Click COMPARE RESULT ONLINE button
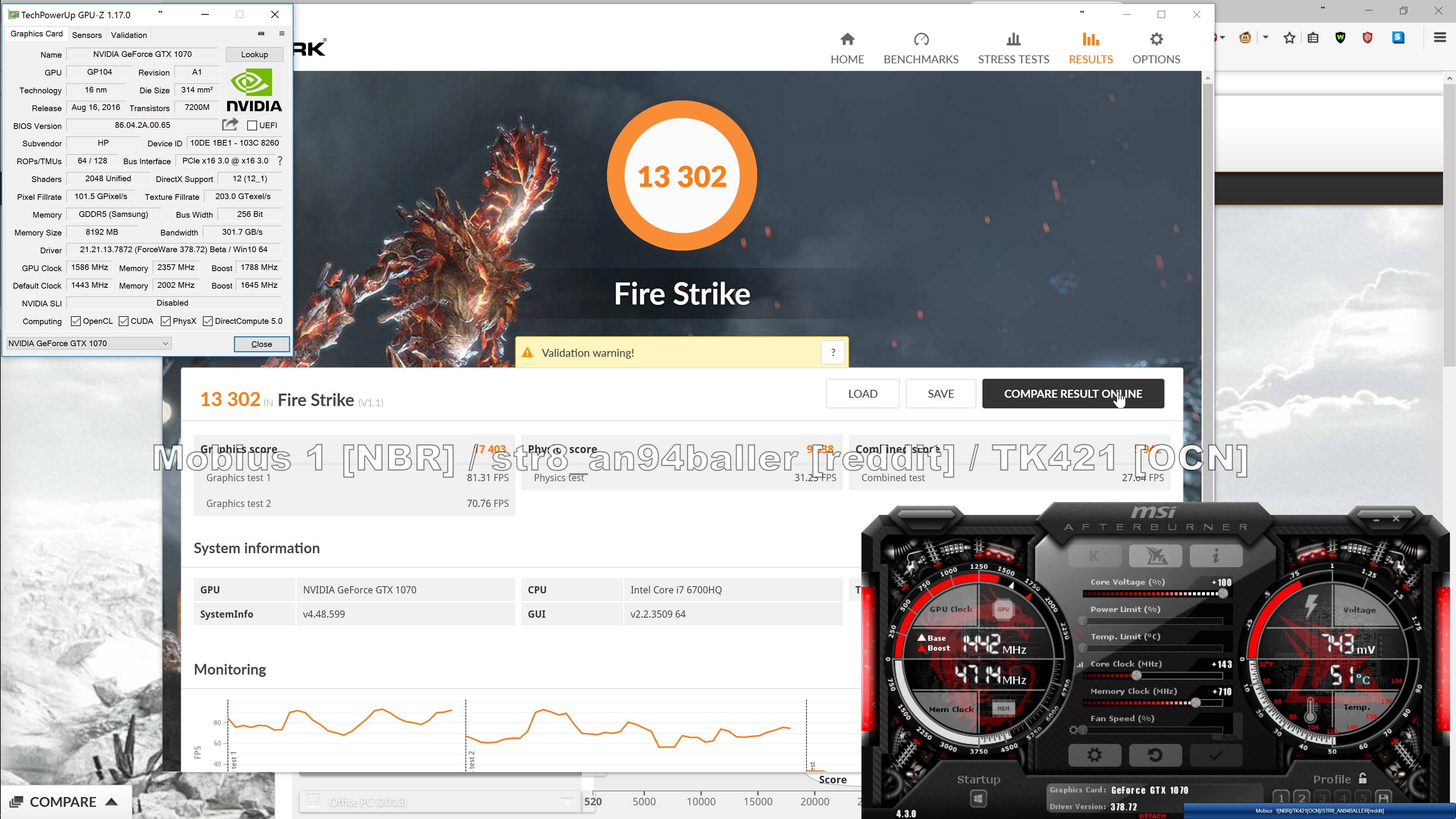Viewport: 1456px width, 819px height. pyautogui.click(x=1073, y=394)
